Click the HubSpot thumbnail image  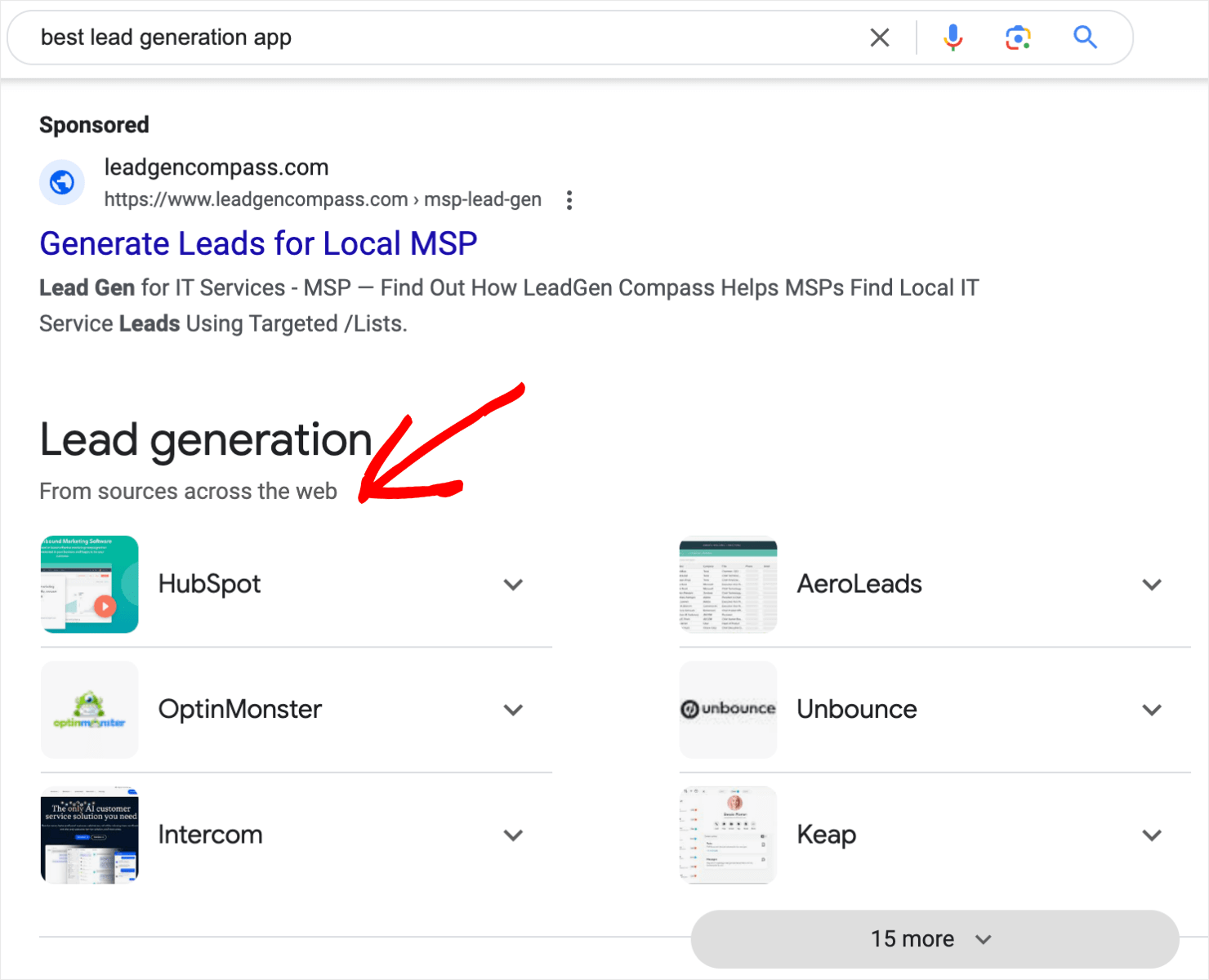90,585
